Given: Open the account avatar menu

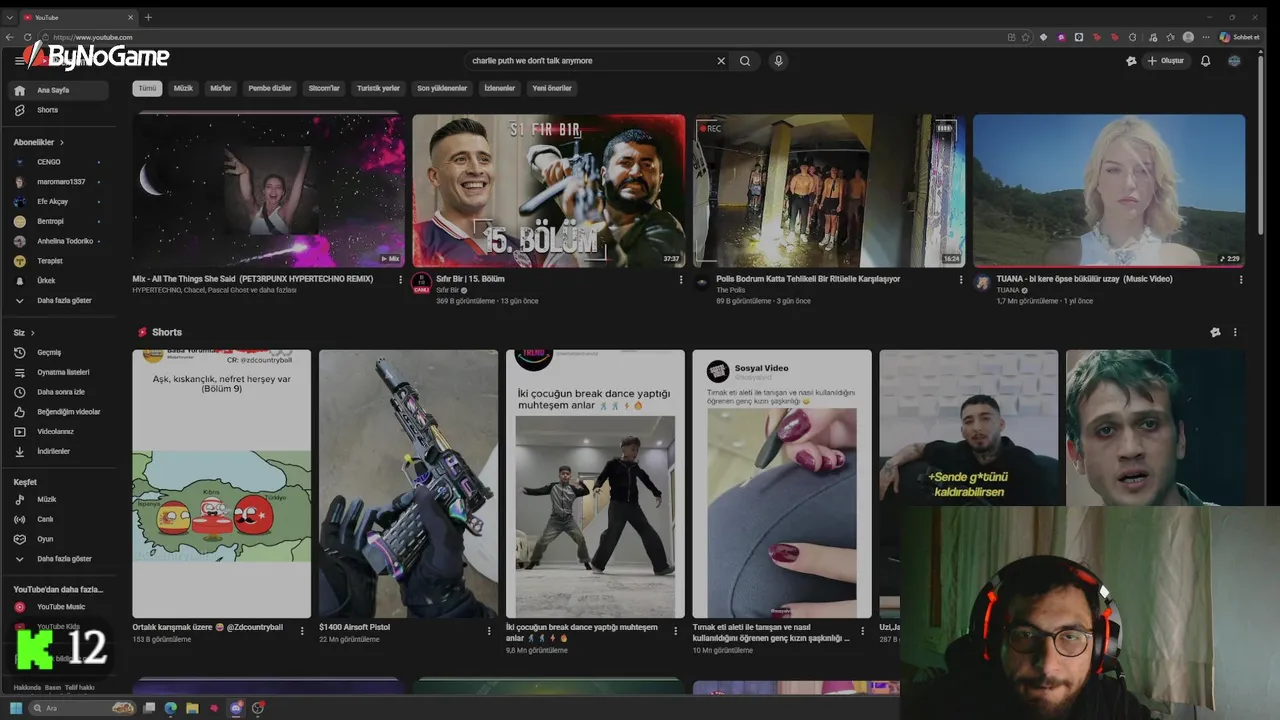Looking at the screenshot, I should tap(1234, 61).
